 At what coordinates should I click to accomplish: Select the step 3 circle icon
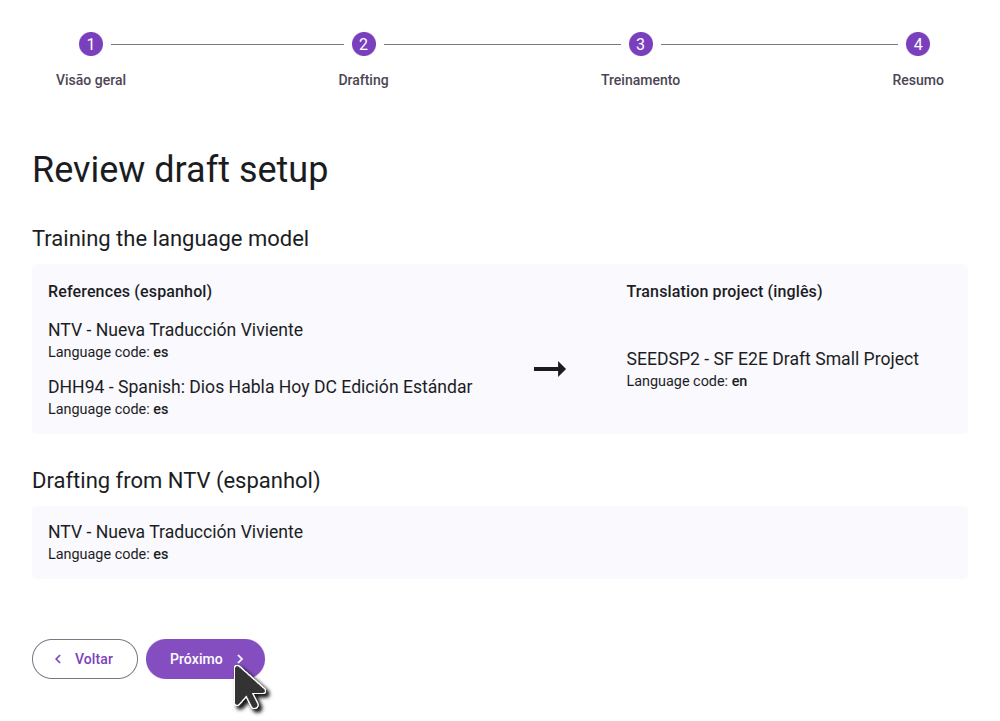(640, 44)
